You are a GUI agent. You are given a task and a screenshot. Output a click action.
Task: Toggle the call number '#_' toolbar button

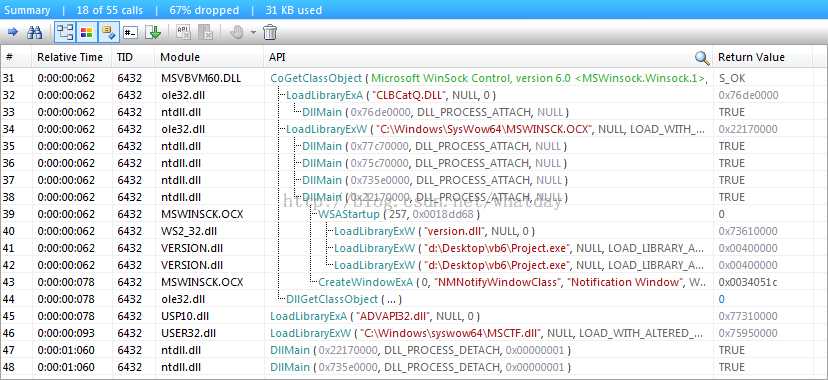[130, 33]
